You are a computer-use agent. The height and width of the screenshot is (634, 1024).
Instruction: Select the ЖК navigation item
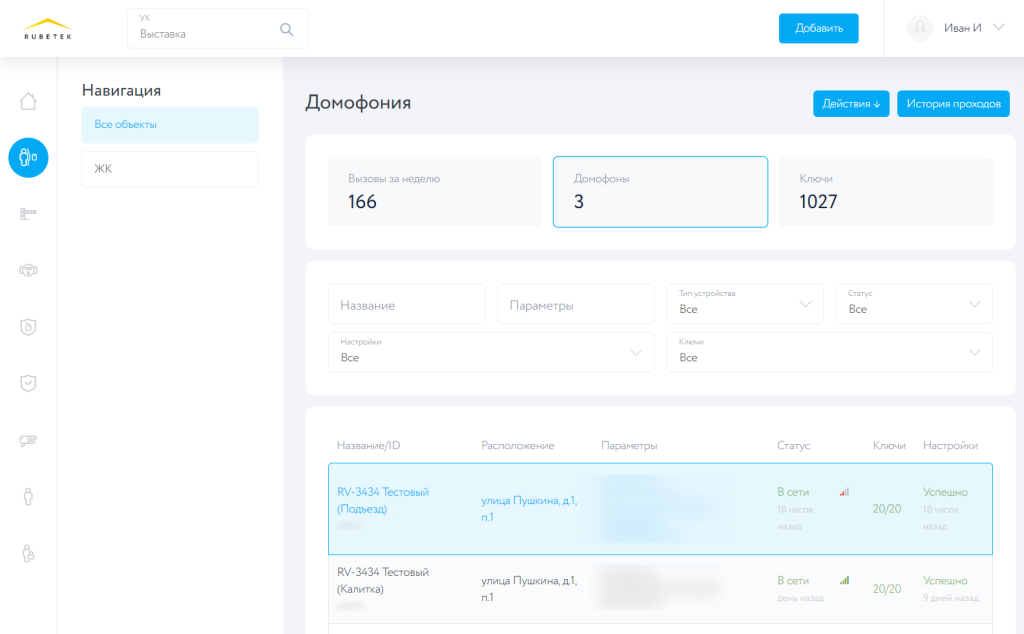169,168
